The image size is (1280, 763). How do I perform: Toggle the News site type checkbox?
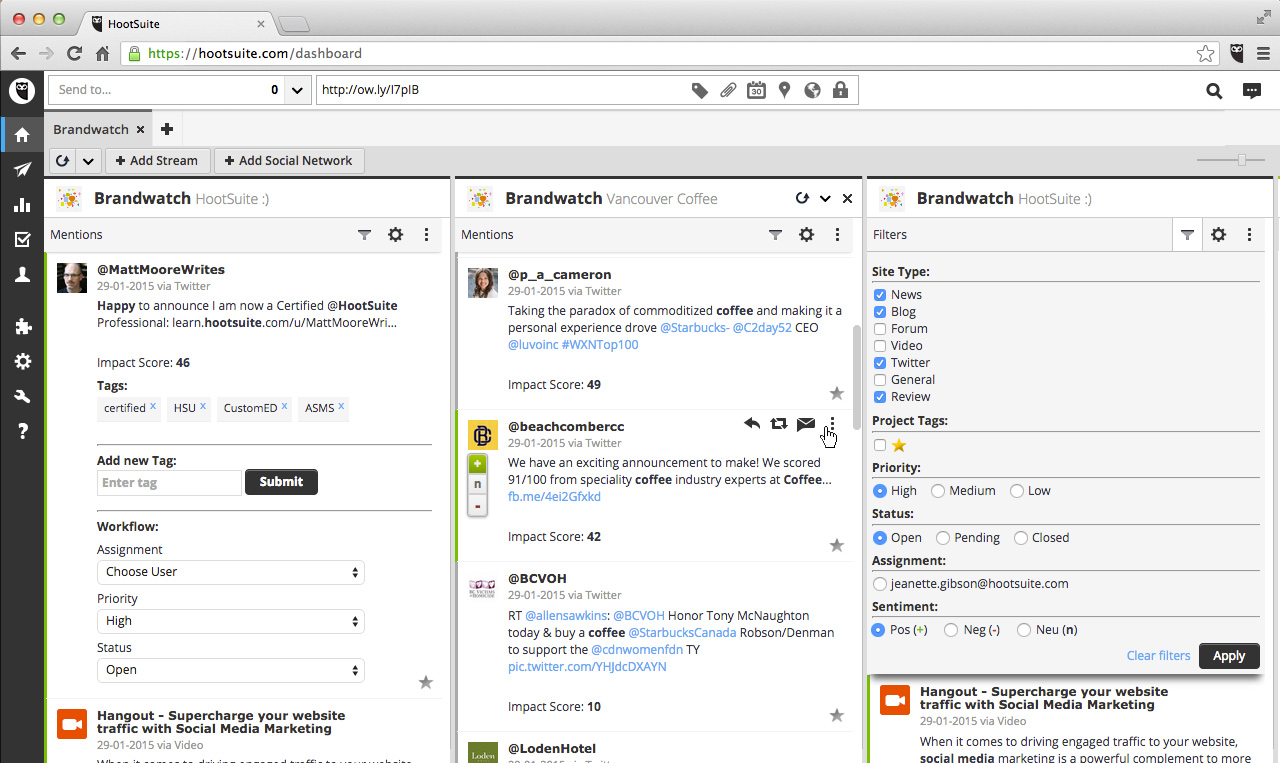click(x=880, y=295)
